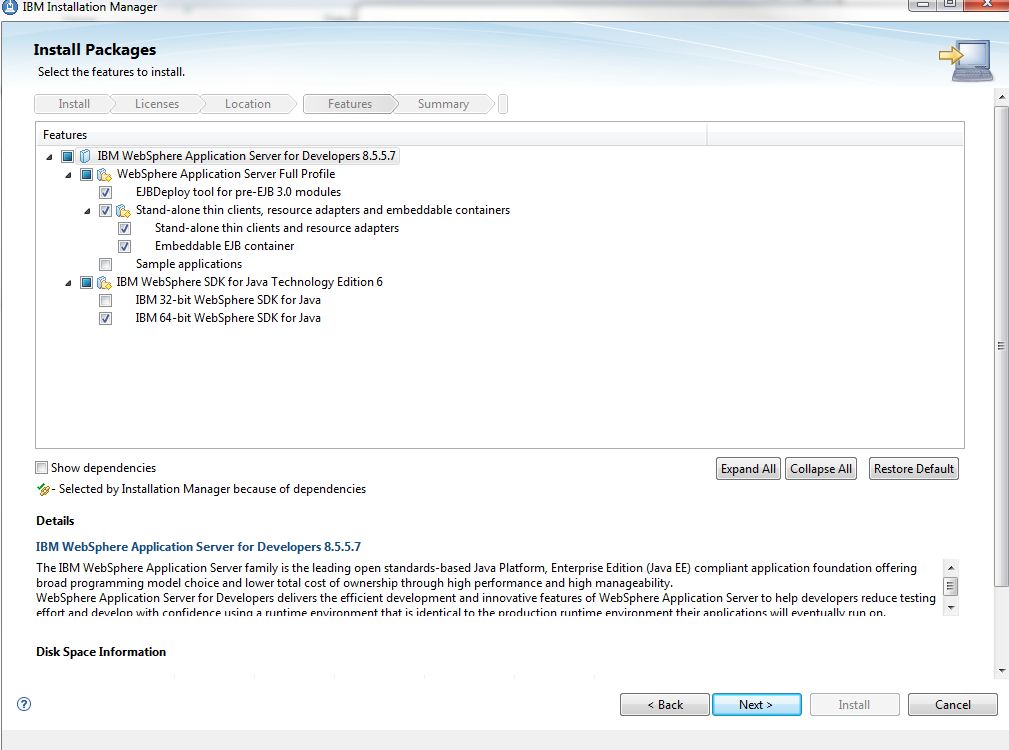Go to the Summary wizard step
Viewport: 1009px width, 750px height.
(x=443, y=104)
